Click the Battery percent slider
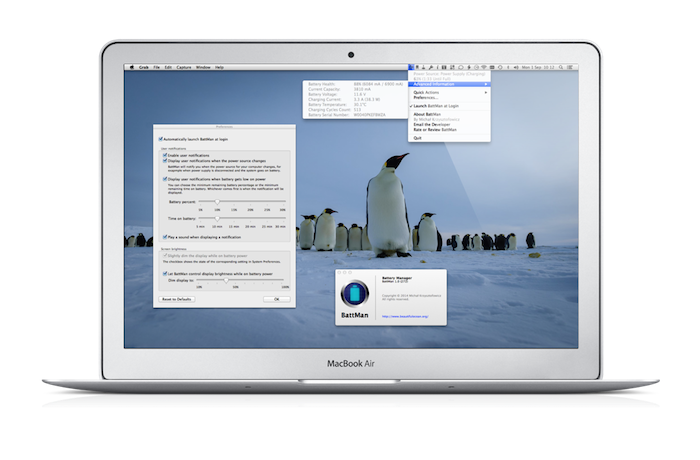Image resolution: width=700 pixels, height=460 pixels. 242,202
